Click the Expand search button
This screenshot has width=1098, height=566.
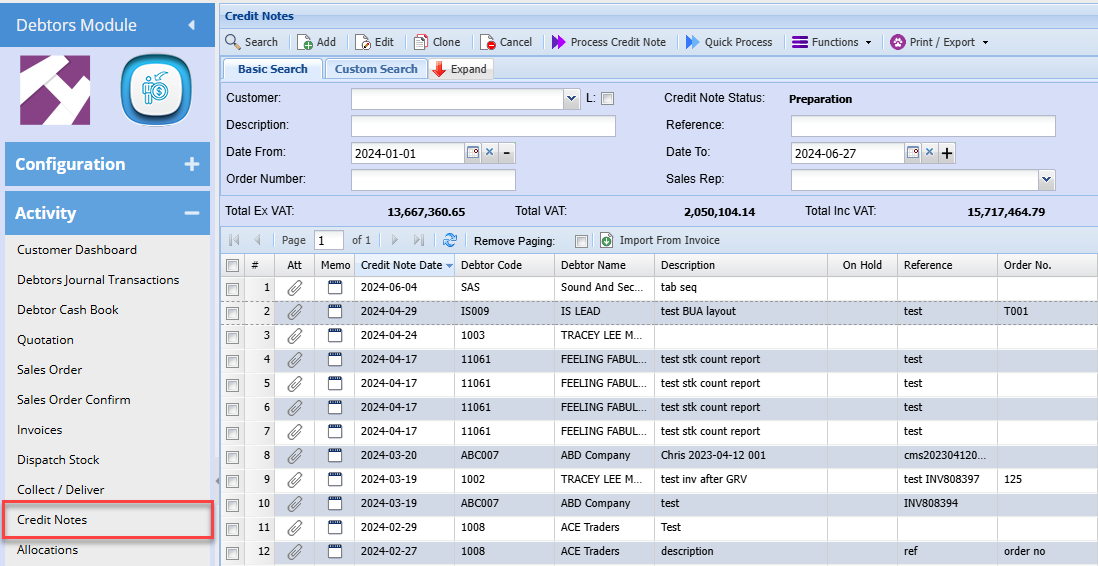(x=460, y=69)
